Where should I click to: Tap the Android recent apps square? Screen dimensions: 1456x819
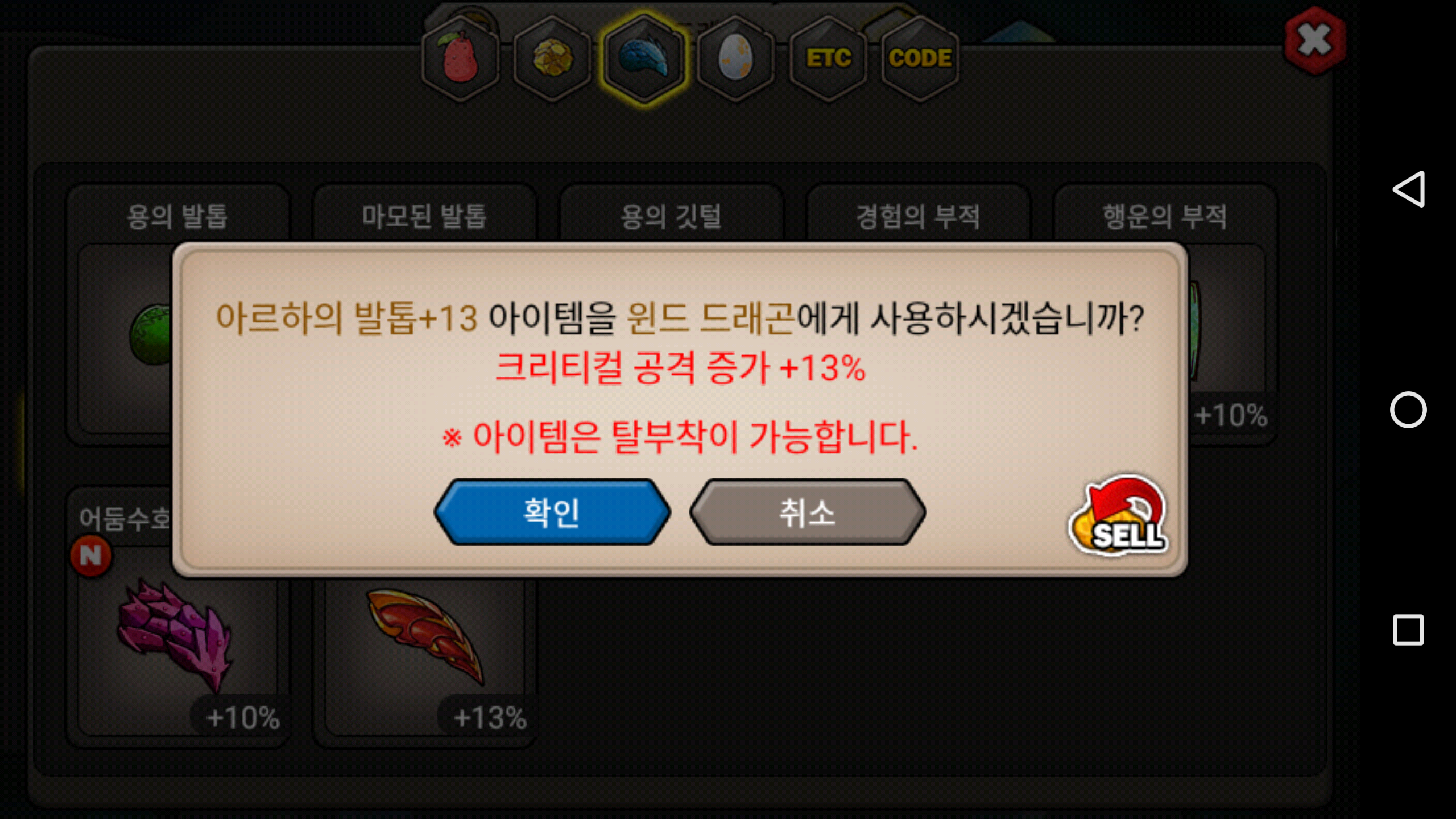click(1408, 630)
